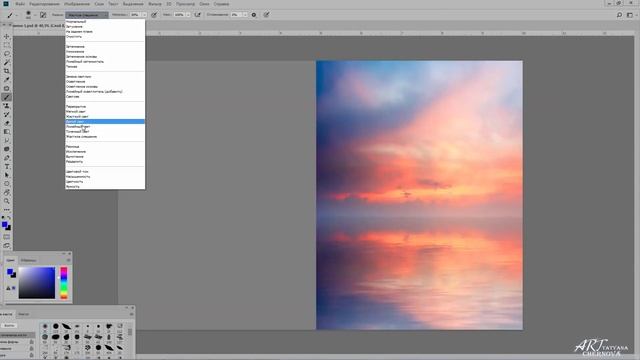This screenshot has height=360, width=640.
Task: Swap foreground and background colors arrow
Action: coord(9,218)
